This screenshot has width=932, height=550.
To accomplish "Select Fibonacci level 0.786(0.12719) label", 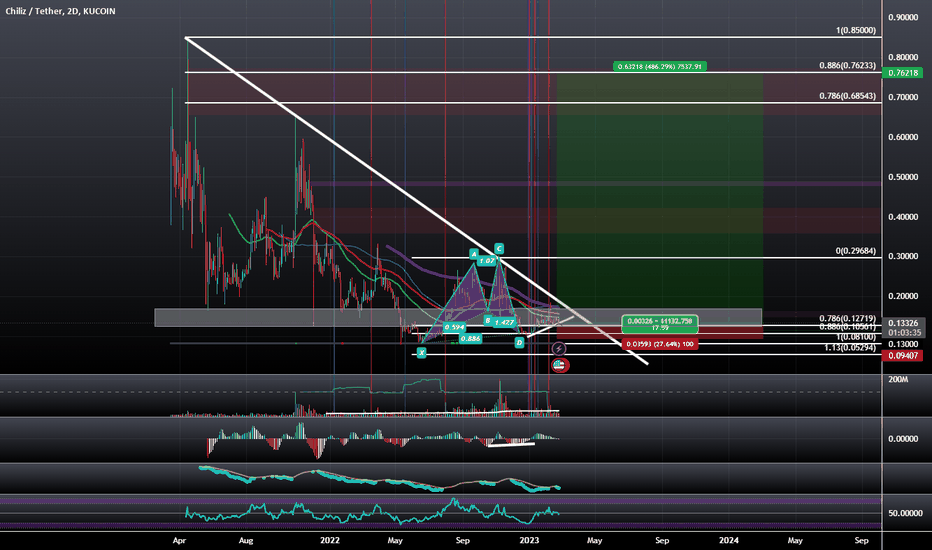I will [x=848, y=319].
